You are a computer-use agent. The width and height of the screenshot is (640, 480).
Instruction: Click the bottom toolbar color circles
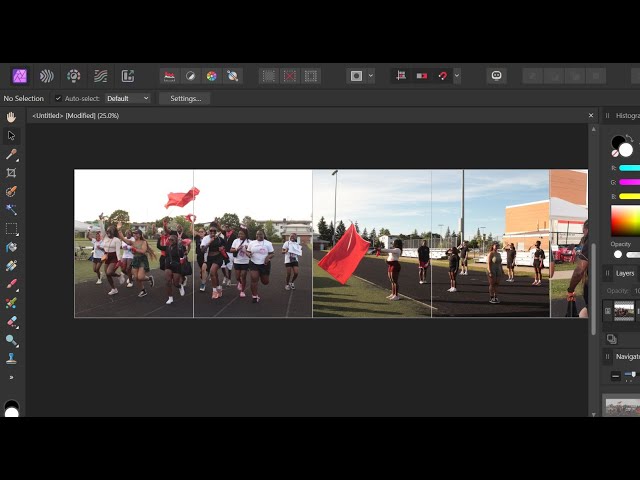(x=11, y=409)
